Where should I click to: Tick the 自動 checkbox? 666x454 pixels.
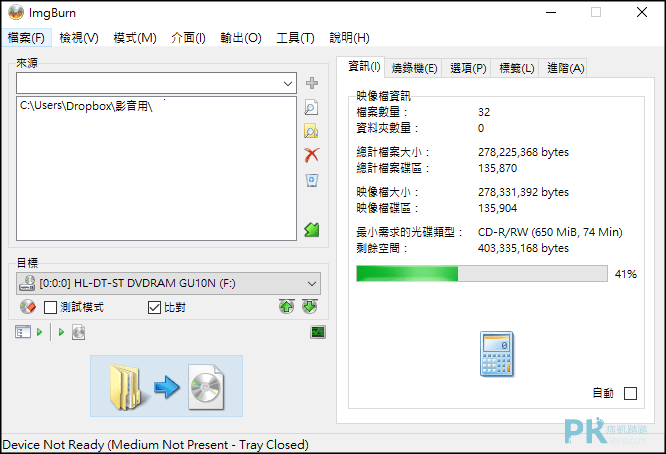630,393
